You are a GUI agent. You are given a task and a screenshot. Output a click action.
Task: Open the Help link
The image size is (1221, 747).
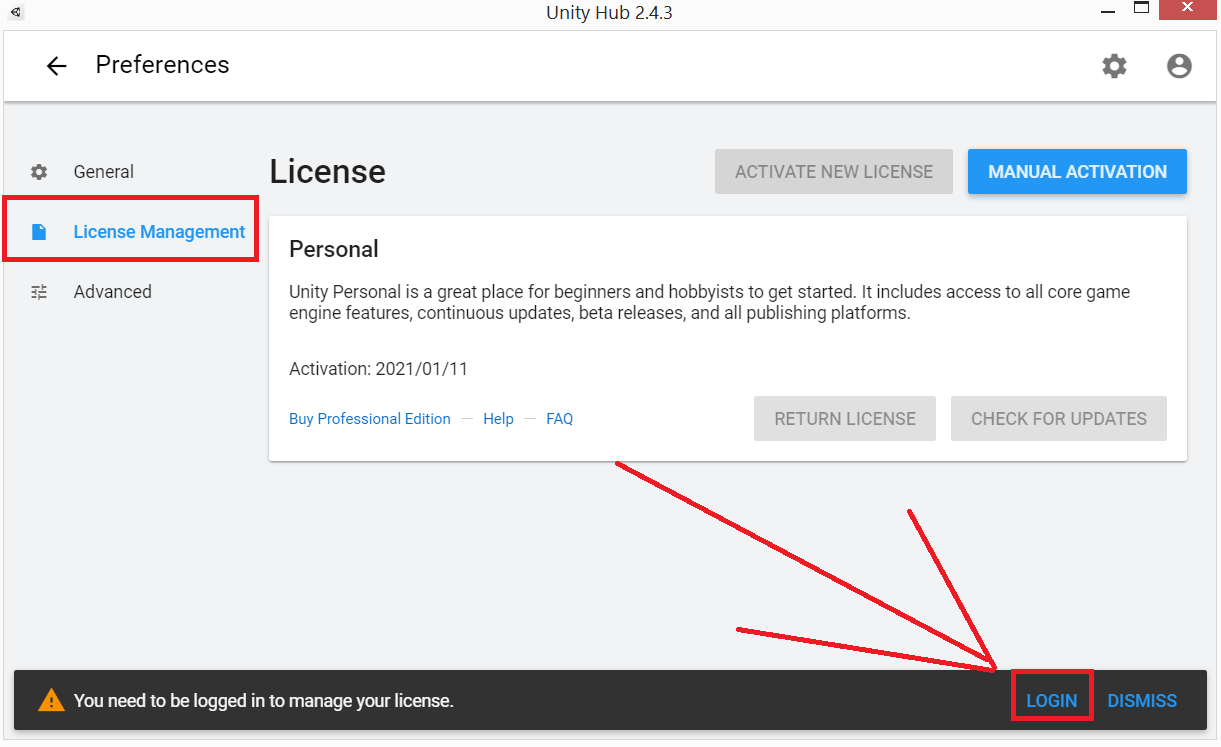click(x=498, y=419)
